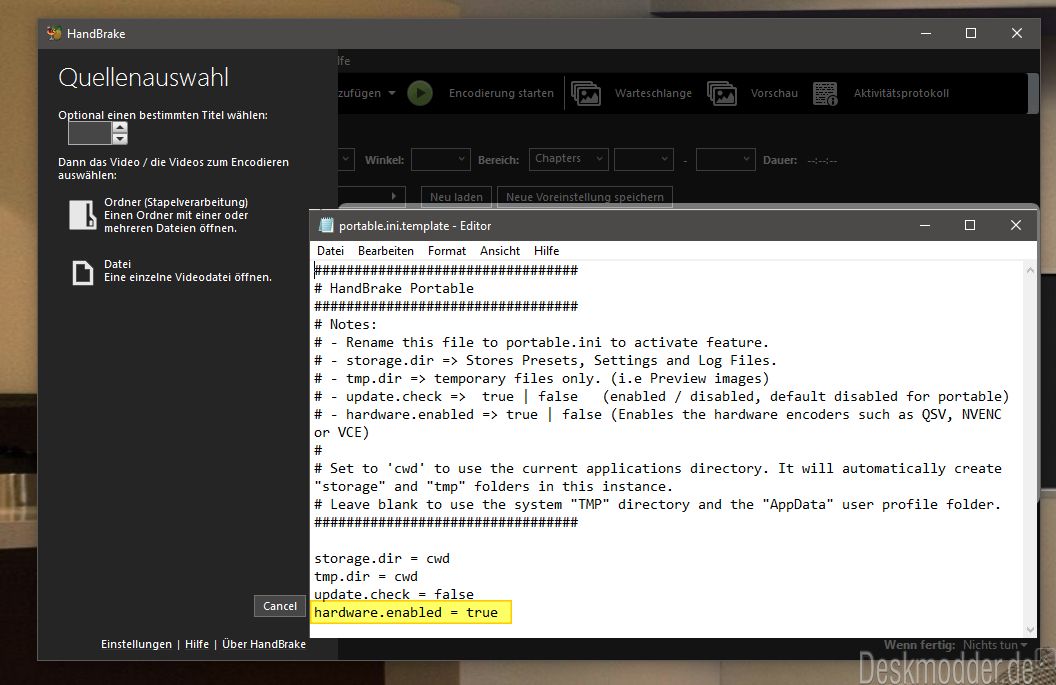Open the Chapters range dropdown
This screenshot has height=685, width=1056.
coord(568,159)
